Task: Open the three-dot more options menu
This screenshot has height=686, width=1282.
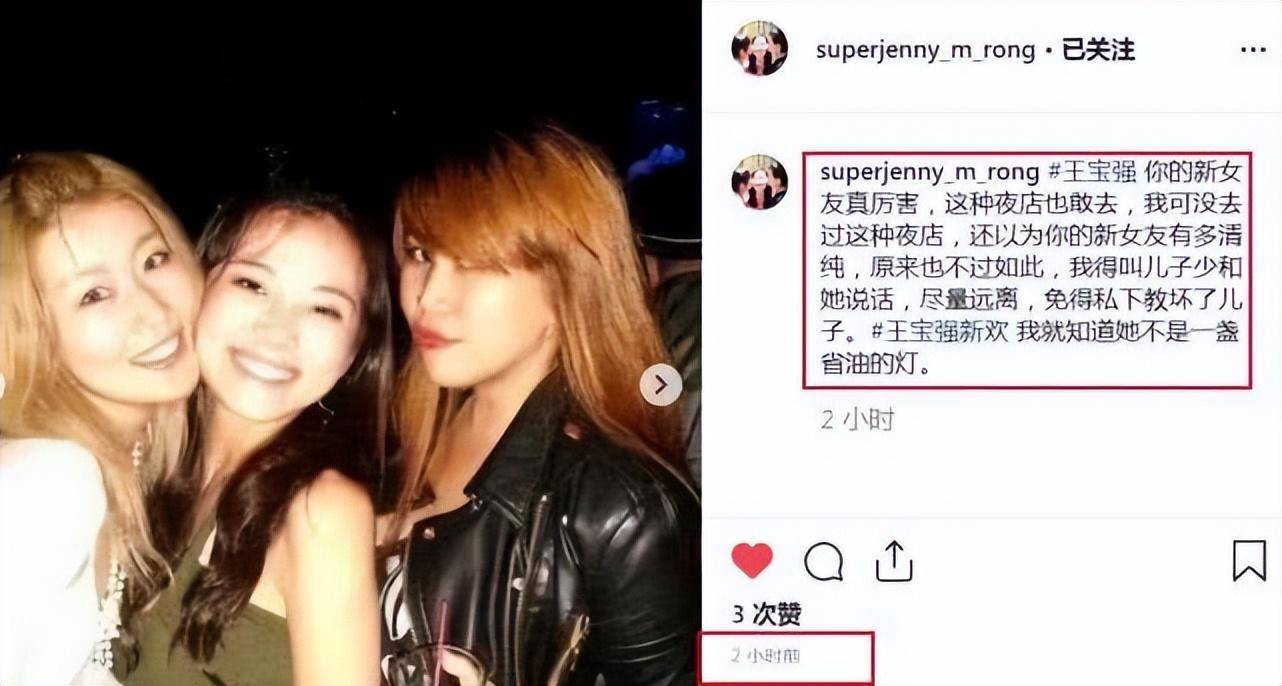Action: pyautogui.click(x=1253, y=49)
